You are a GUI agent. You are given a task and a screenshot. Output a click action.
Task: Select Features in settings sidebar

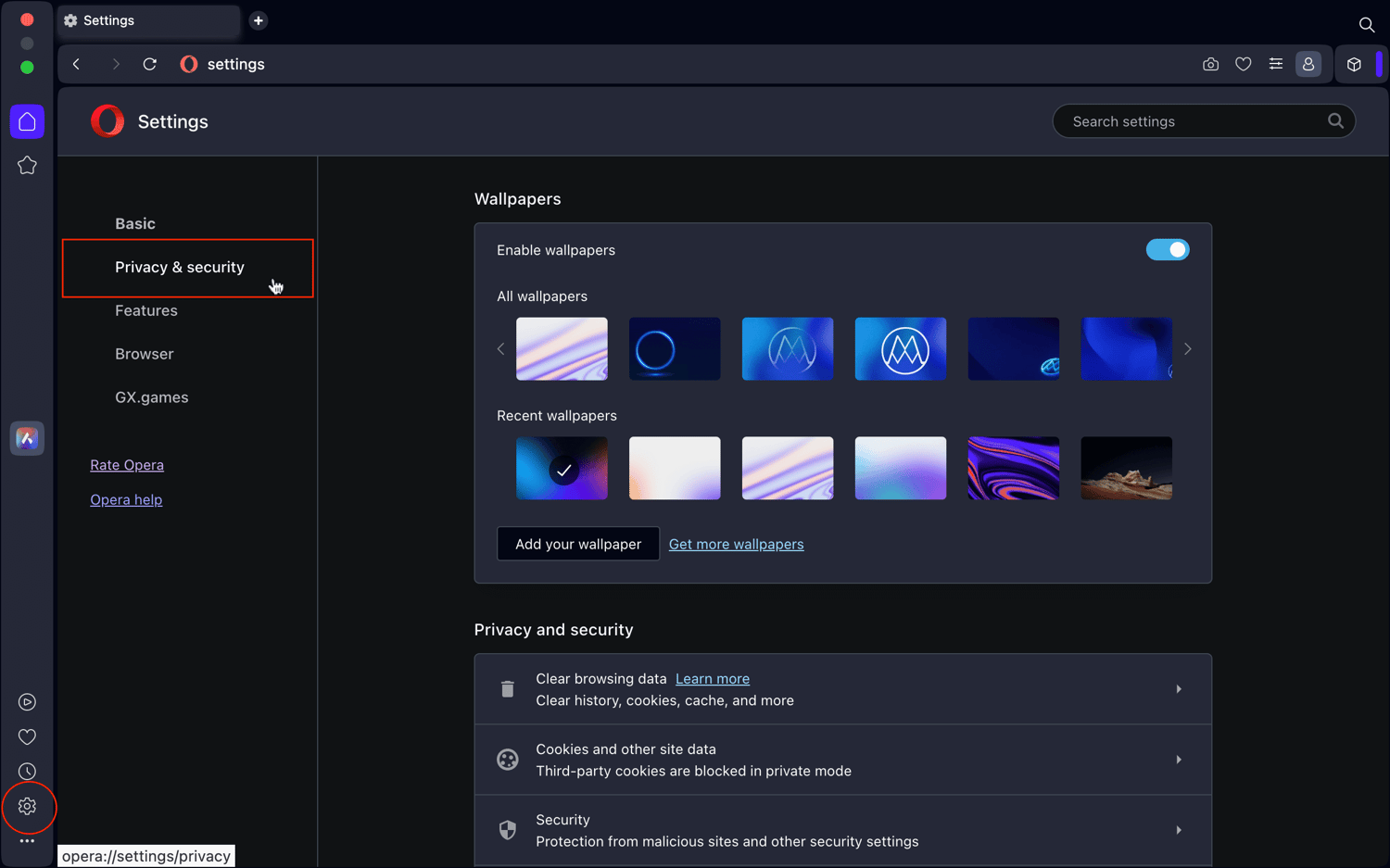tap(146, 310)
